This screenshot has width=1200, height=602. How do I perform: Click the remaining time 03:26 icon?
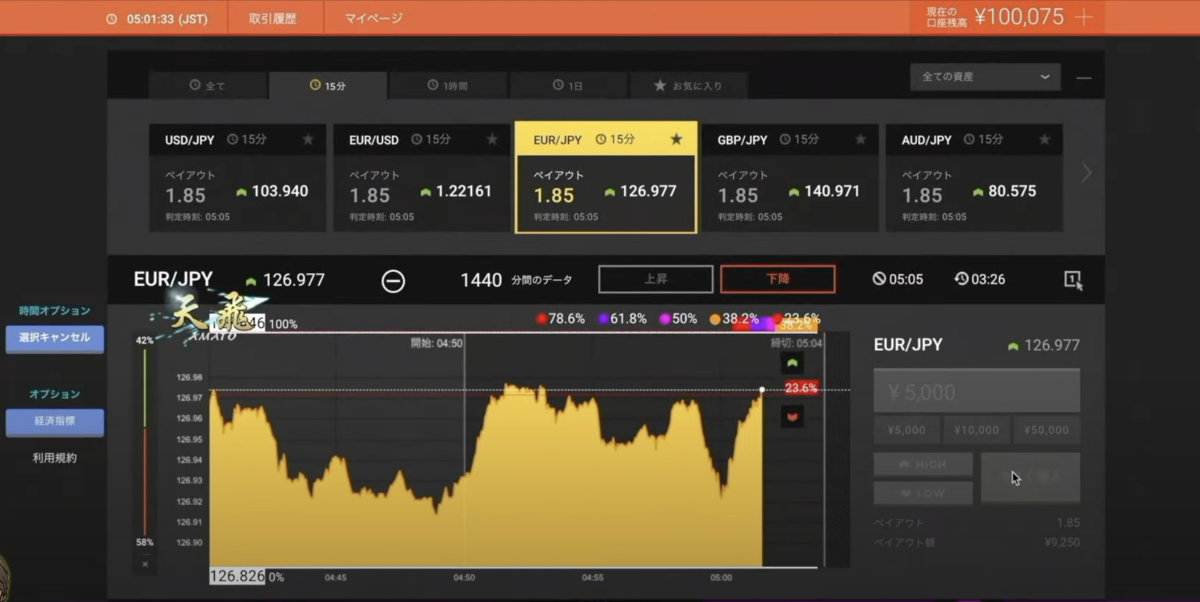pyautogui.click(x=962, y=279)
